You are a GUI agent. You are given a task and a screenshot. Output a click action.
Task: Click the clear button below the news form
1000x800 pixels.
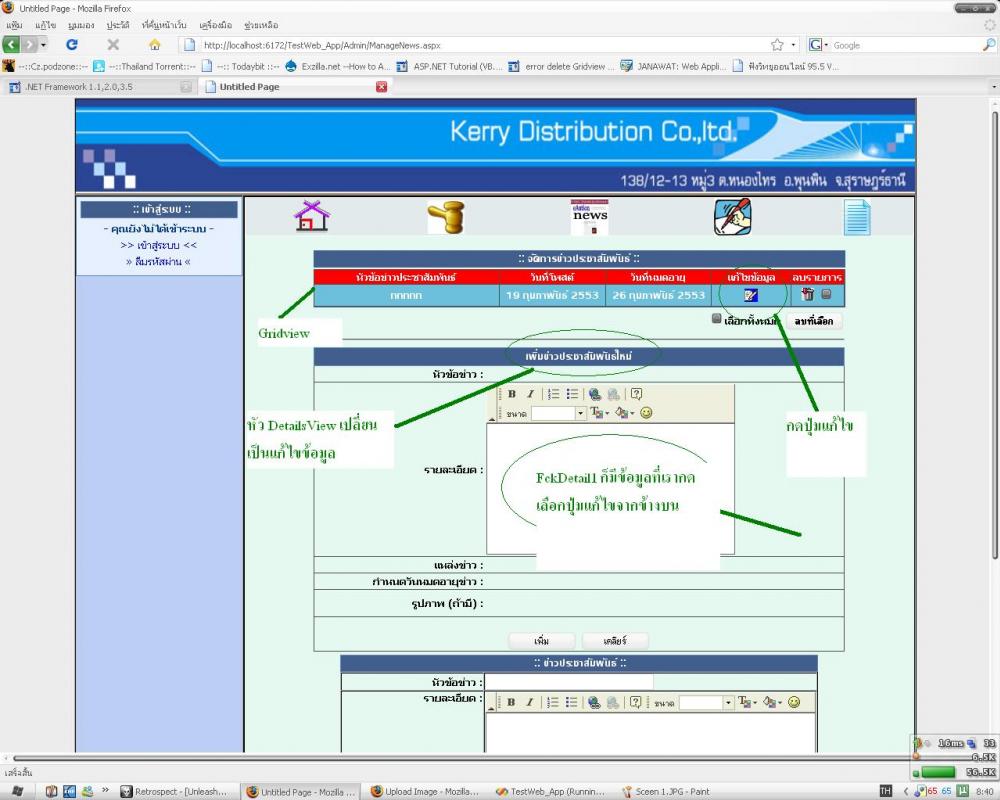[x=615, y=641]
